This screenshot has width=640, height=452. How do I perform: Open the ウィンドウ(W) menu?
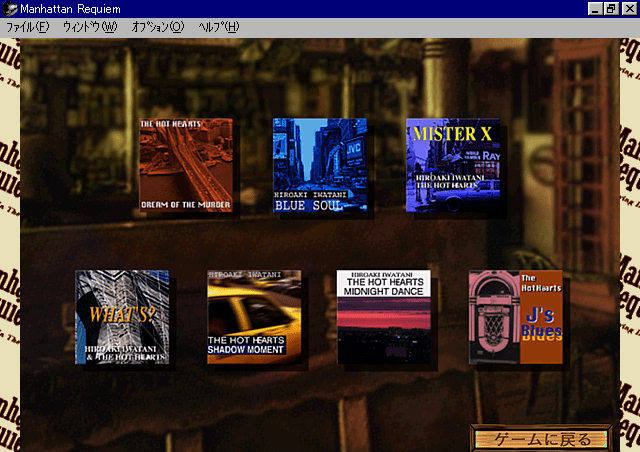point(89,26)
